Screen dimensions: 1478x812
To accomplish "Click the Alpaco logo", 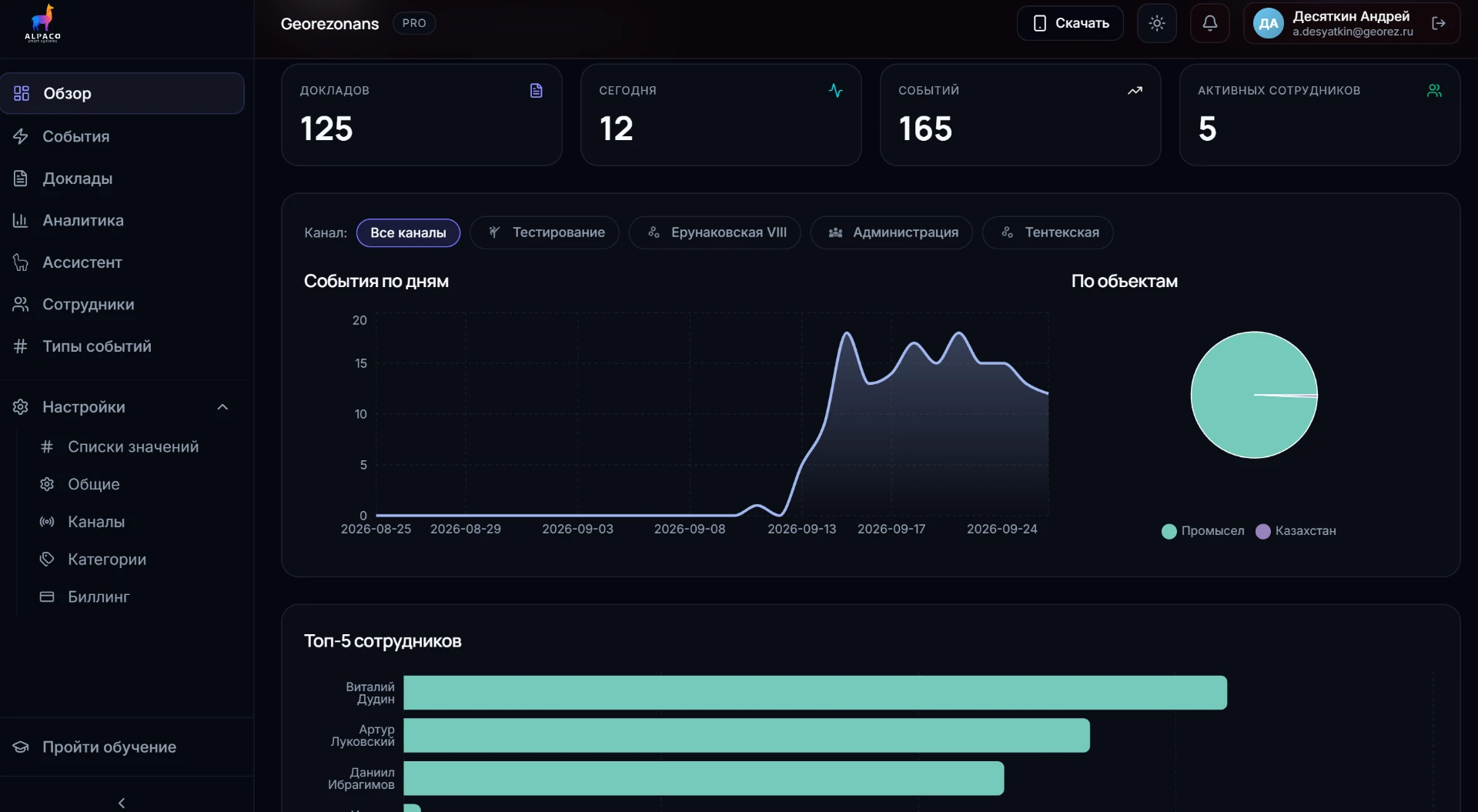I will click(42, 23).
